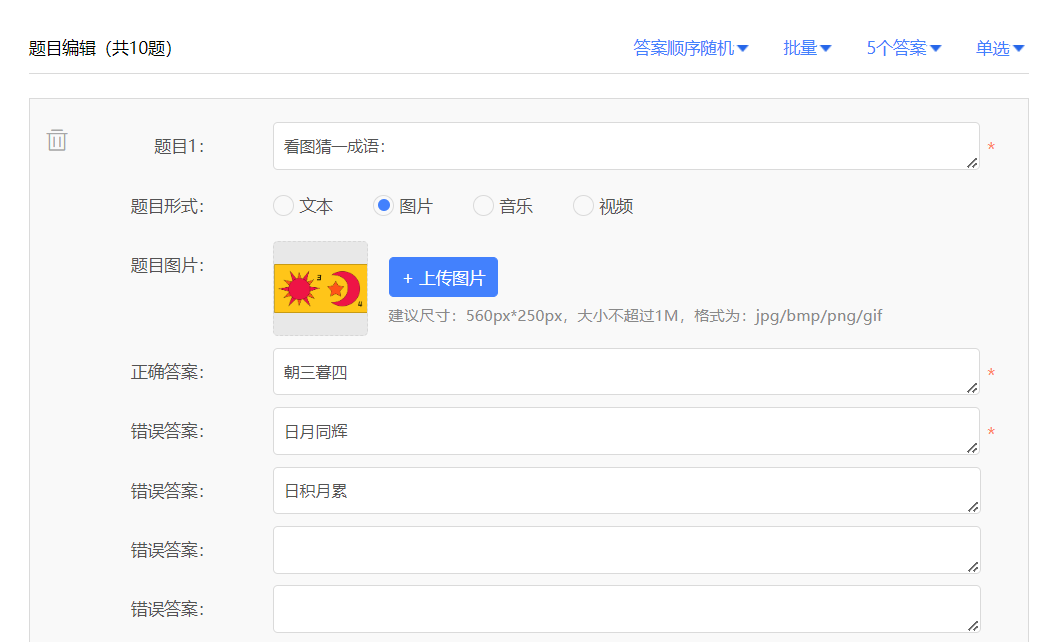Select the 音乐 question format
The height and width of the screenshot is (642, 1060).
click(483, 205)
